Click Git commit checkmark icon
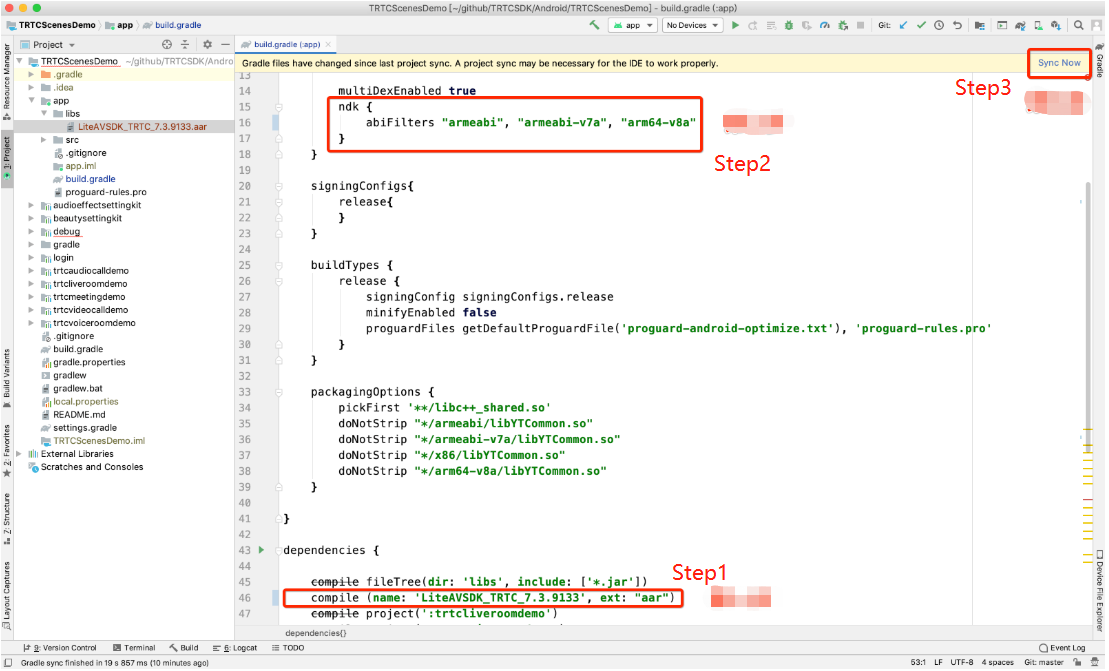The image size is (1109, 671). click(921, 25)
